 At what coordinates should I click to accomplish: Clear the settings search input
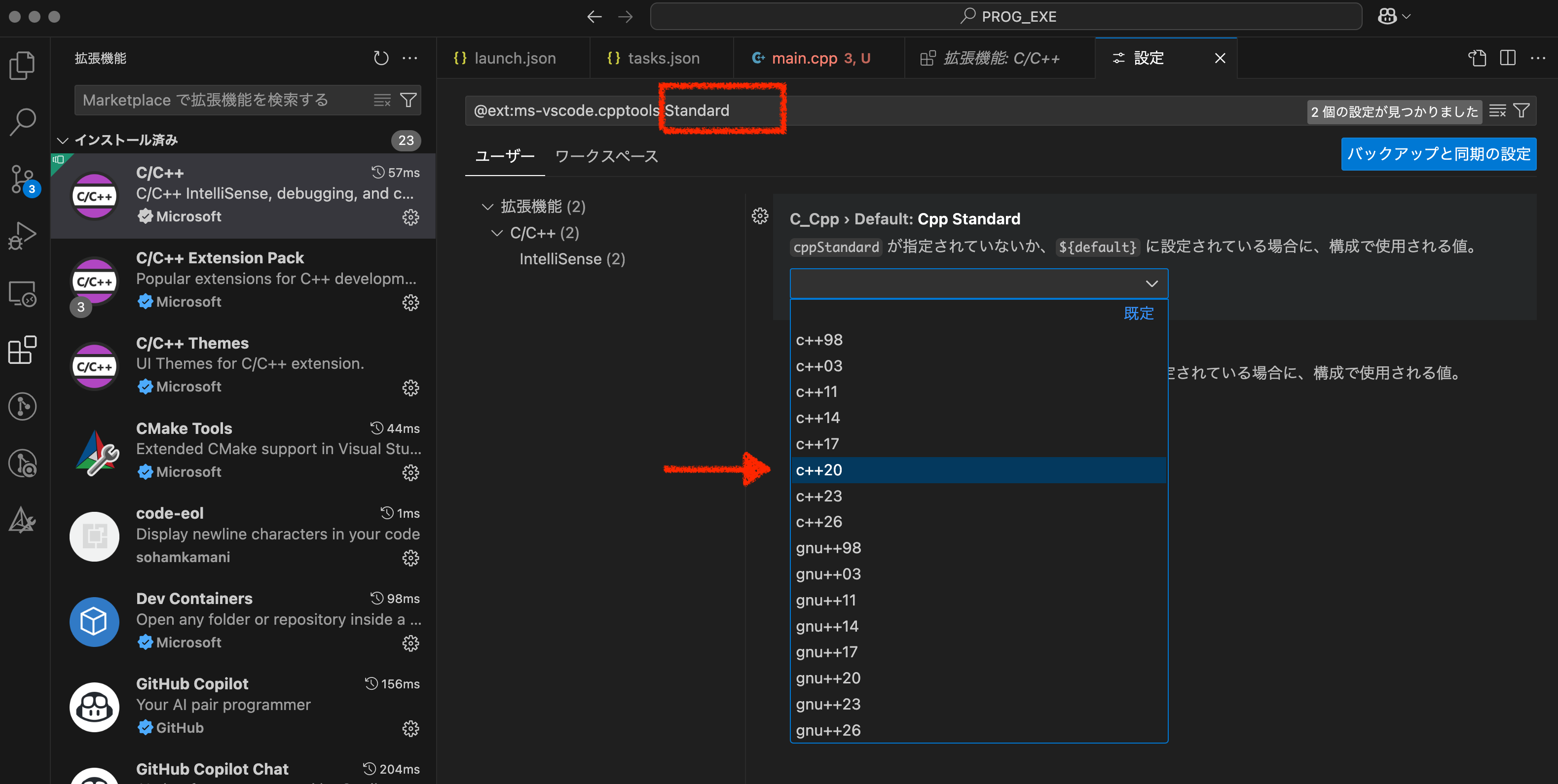tap(1497, 111)
